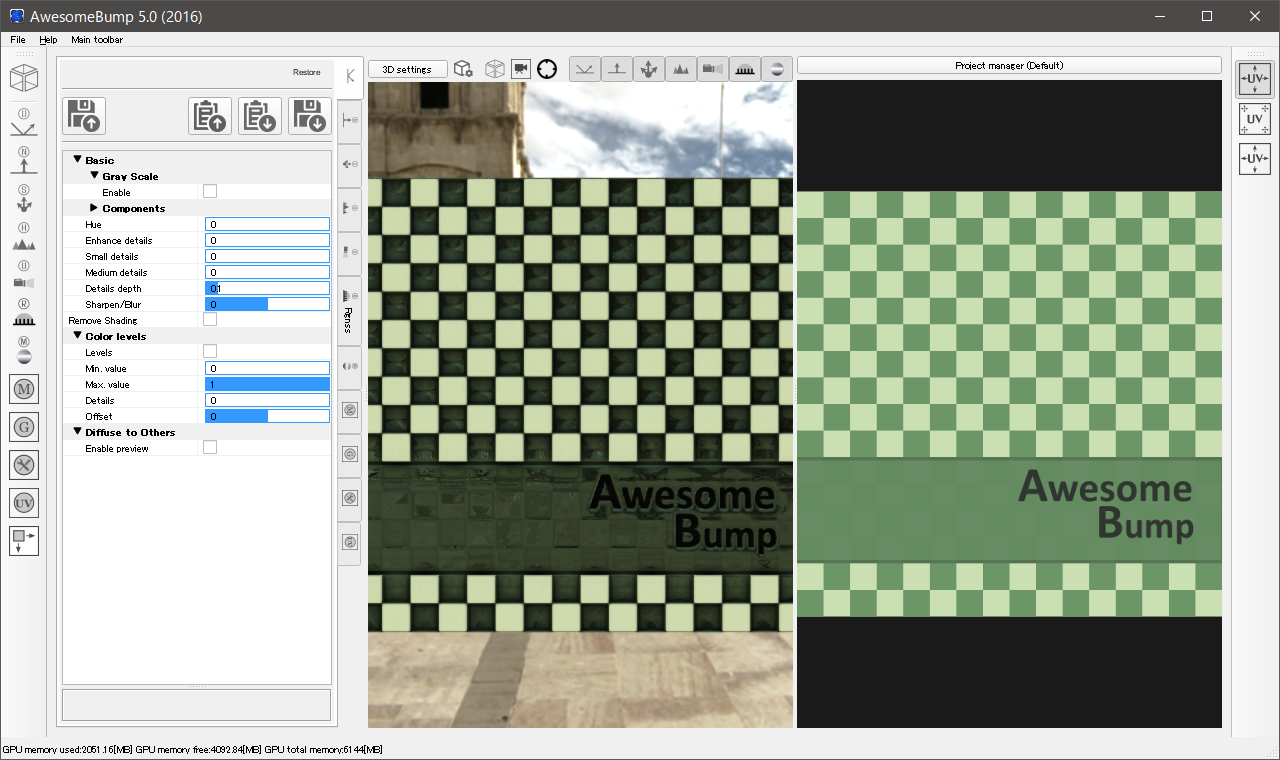Collapse the side panel with the arrow tab
The width and height of the screenshot is (1280, 760).
pyautogui.click(x=349, y=77)
